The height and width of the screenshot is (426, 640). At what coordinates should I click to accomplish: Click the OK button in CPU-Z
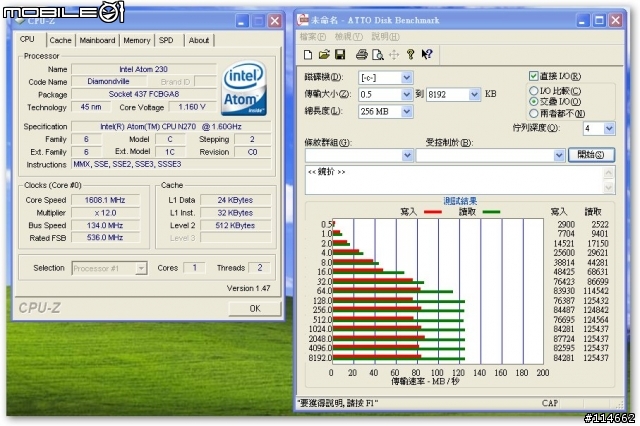255,308
